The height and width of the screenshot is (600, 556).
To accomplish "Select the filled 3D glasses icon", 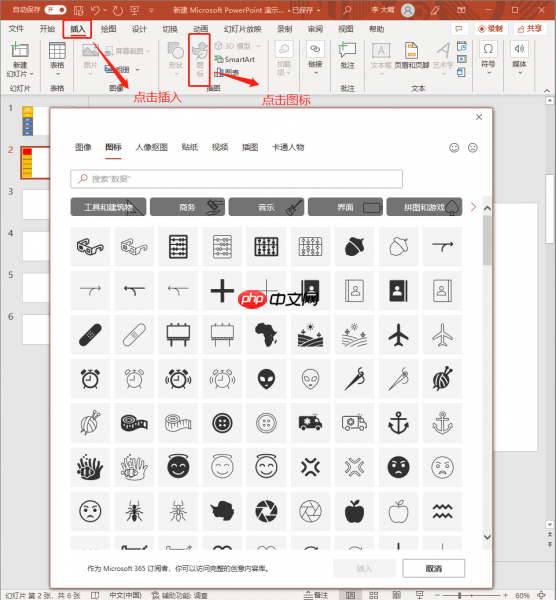I will coord(90,246).
